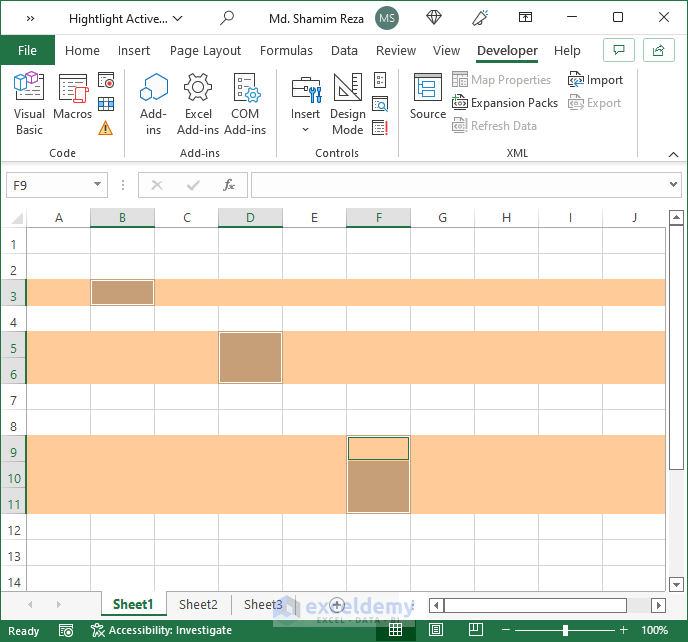Screen dimensions: 688x642
Task: Open the Visual Basic editor
Action: (29, 104)
